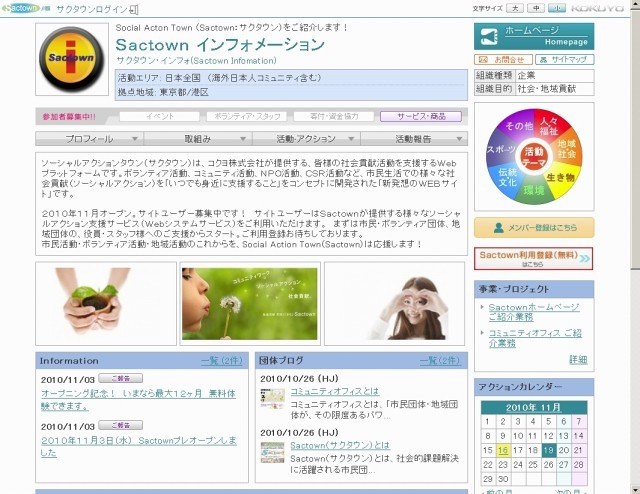
Task: Click the Sactownとは blog thumbnail
Action: tap(272, 452)
